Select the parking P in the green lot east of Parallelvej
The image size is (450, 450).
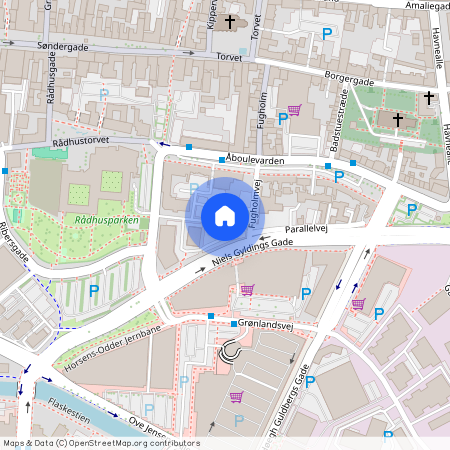click(412, 210)
